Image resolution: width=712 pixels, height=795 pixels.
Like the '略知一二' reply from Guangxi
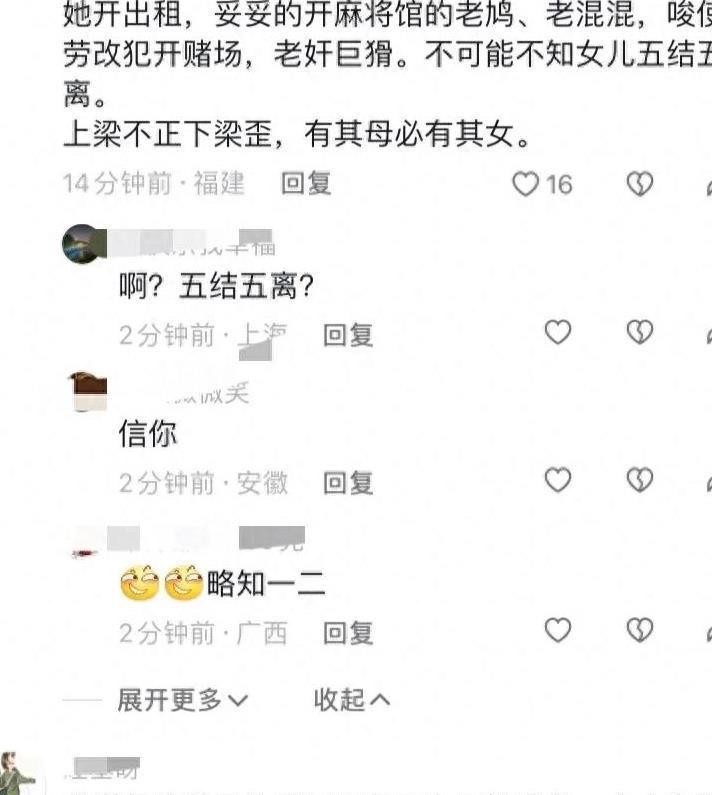(558, 630)
